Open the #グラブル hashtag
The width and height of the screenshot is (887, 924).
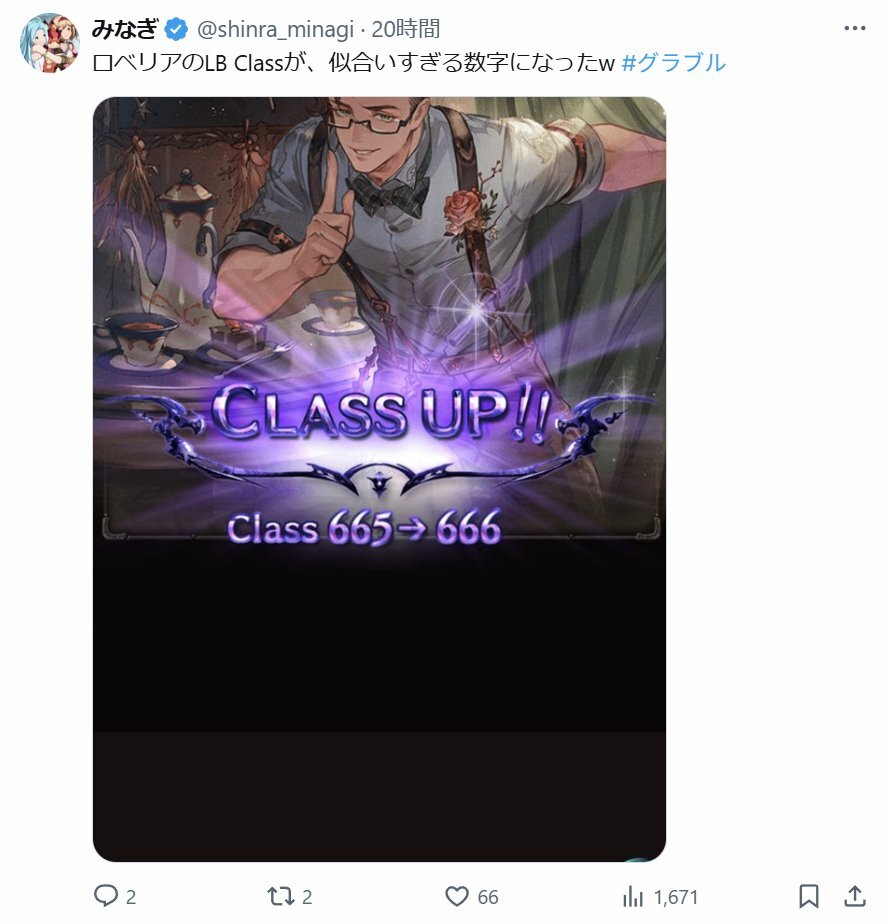[674, 62]
